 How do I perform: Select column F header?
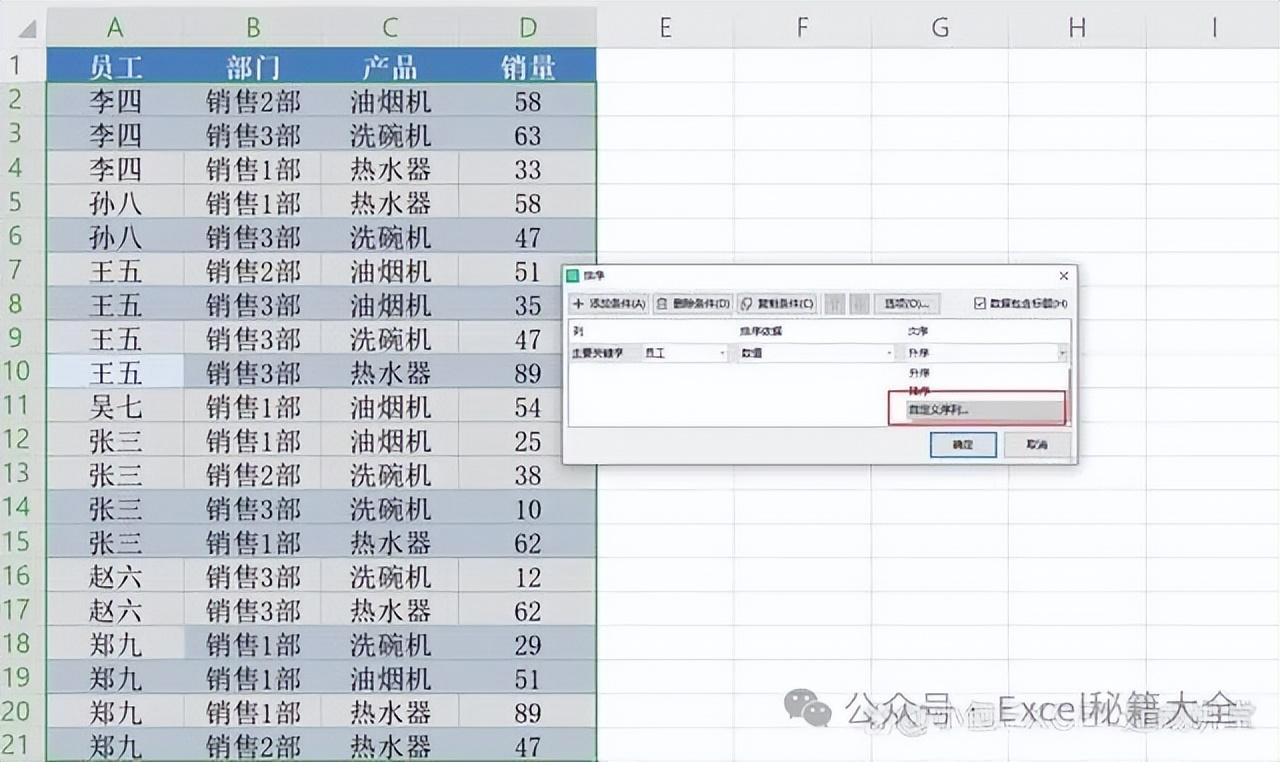pyautogui.click(x=802, y=27)
